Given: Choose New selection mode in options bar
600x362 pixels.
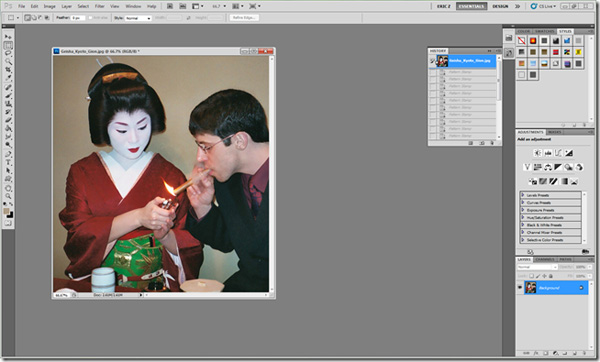Looking at the screenshot, I should click(x=27, y=18).
